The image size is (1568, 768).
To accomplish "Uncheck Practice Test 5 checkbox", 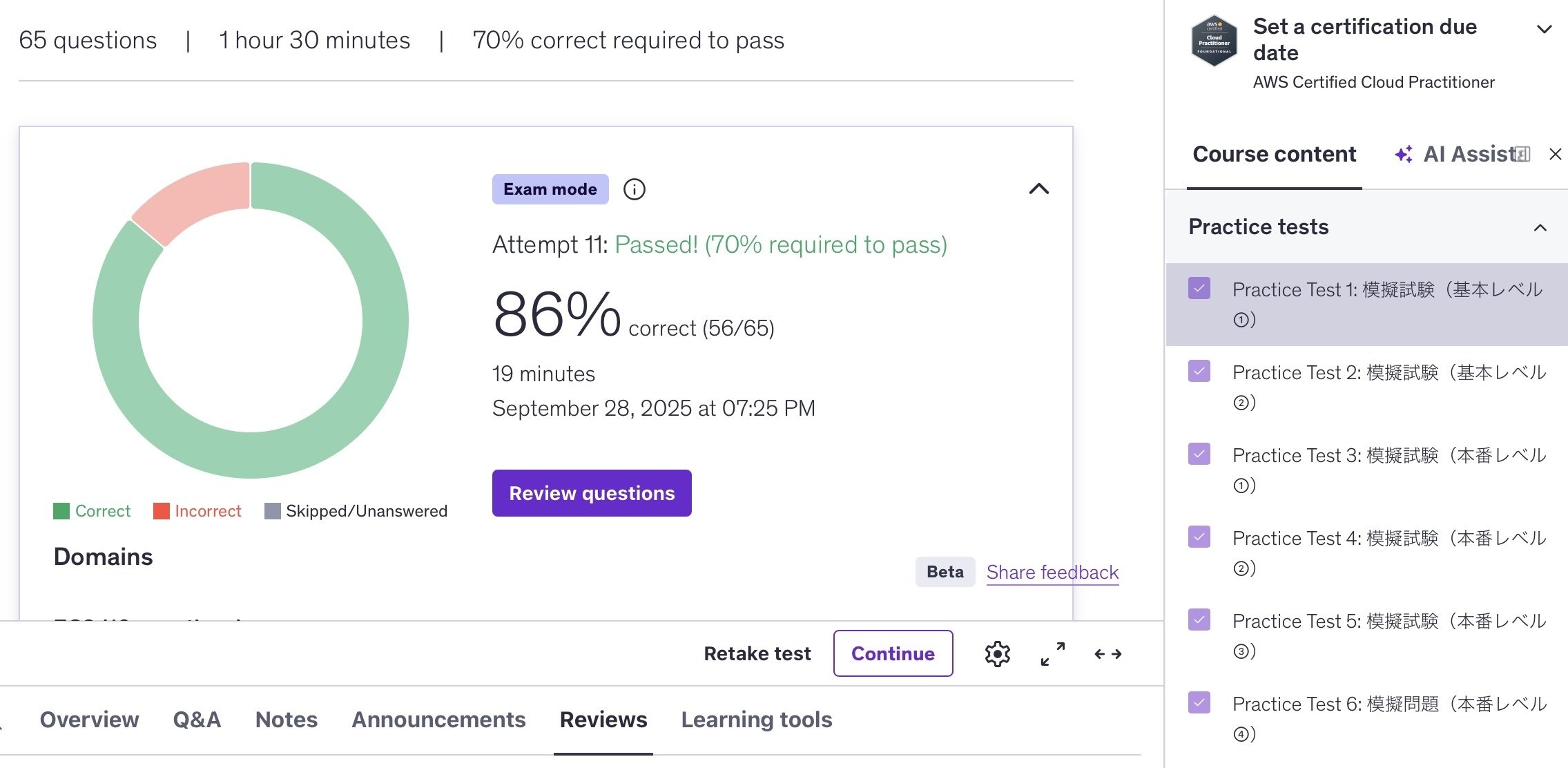I will coord(1199,620).
